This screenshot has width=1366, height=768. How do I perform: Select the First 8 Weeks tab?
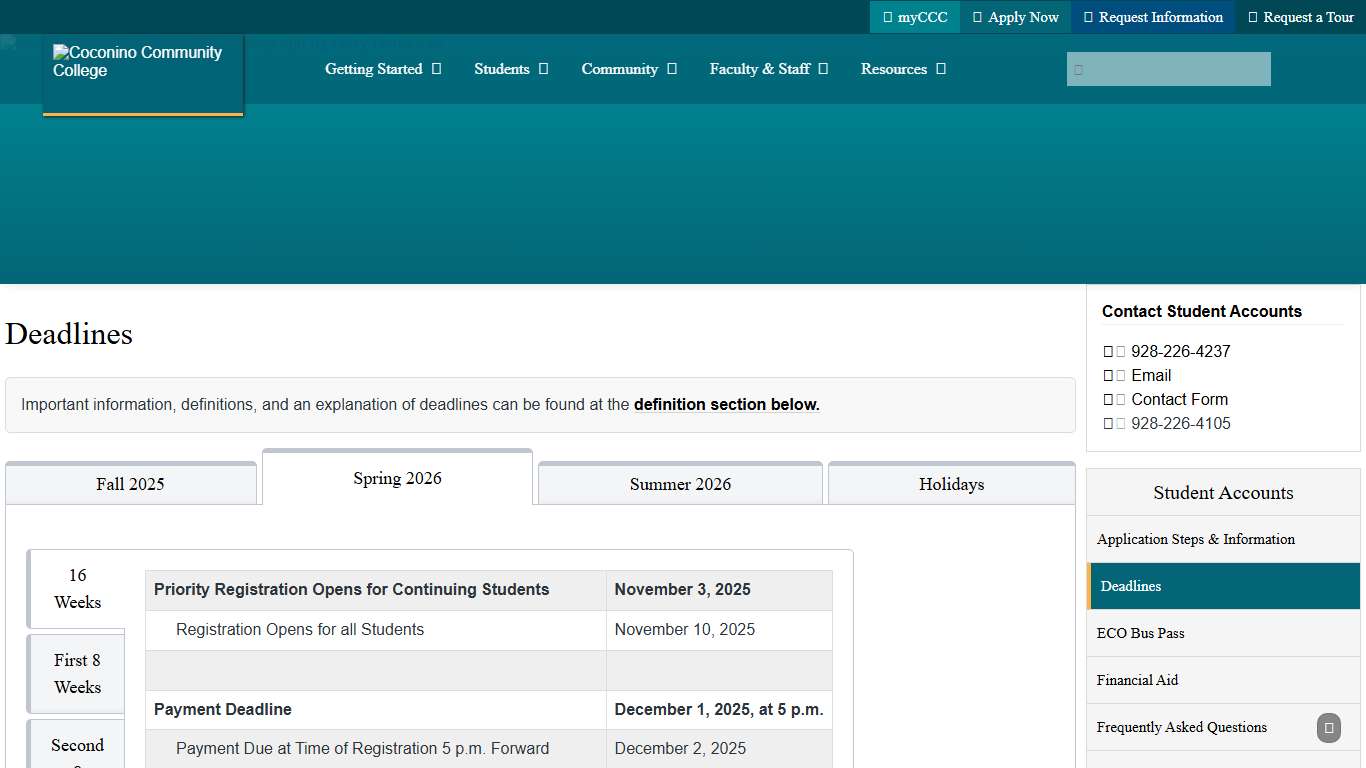point(77,674)
